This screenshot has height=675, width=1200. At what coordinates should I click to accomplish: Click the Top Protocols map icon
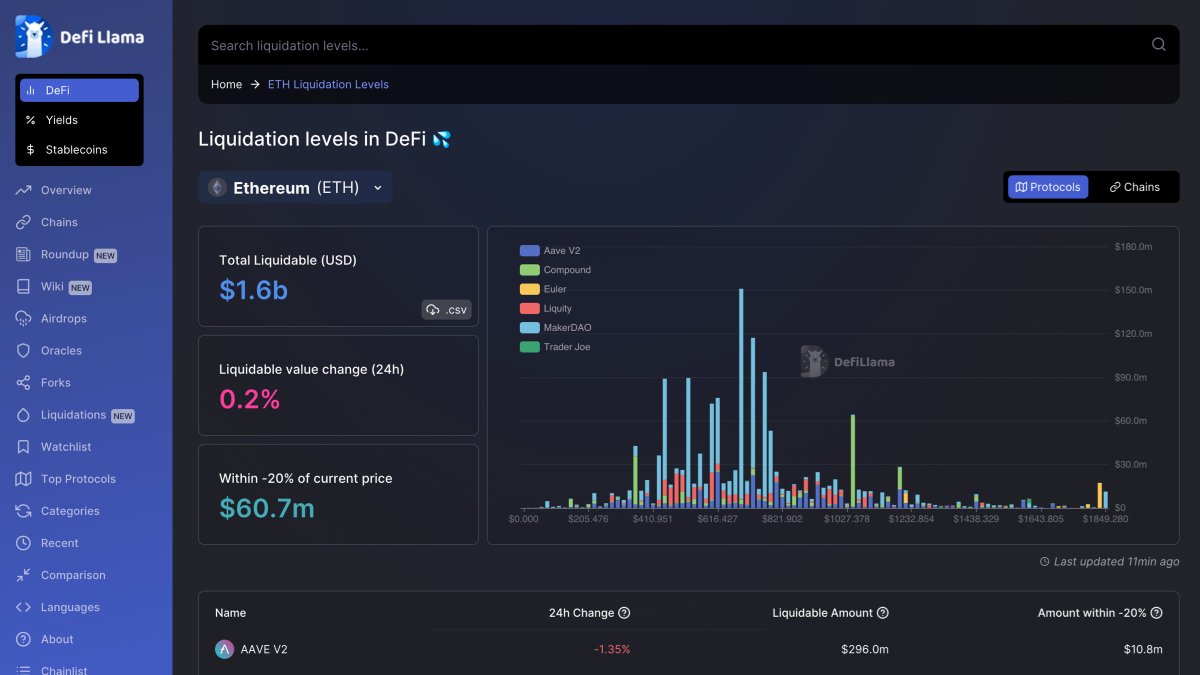pos(23,478)
